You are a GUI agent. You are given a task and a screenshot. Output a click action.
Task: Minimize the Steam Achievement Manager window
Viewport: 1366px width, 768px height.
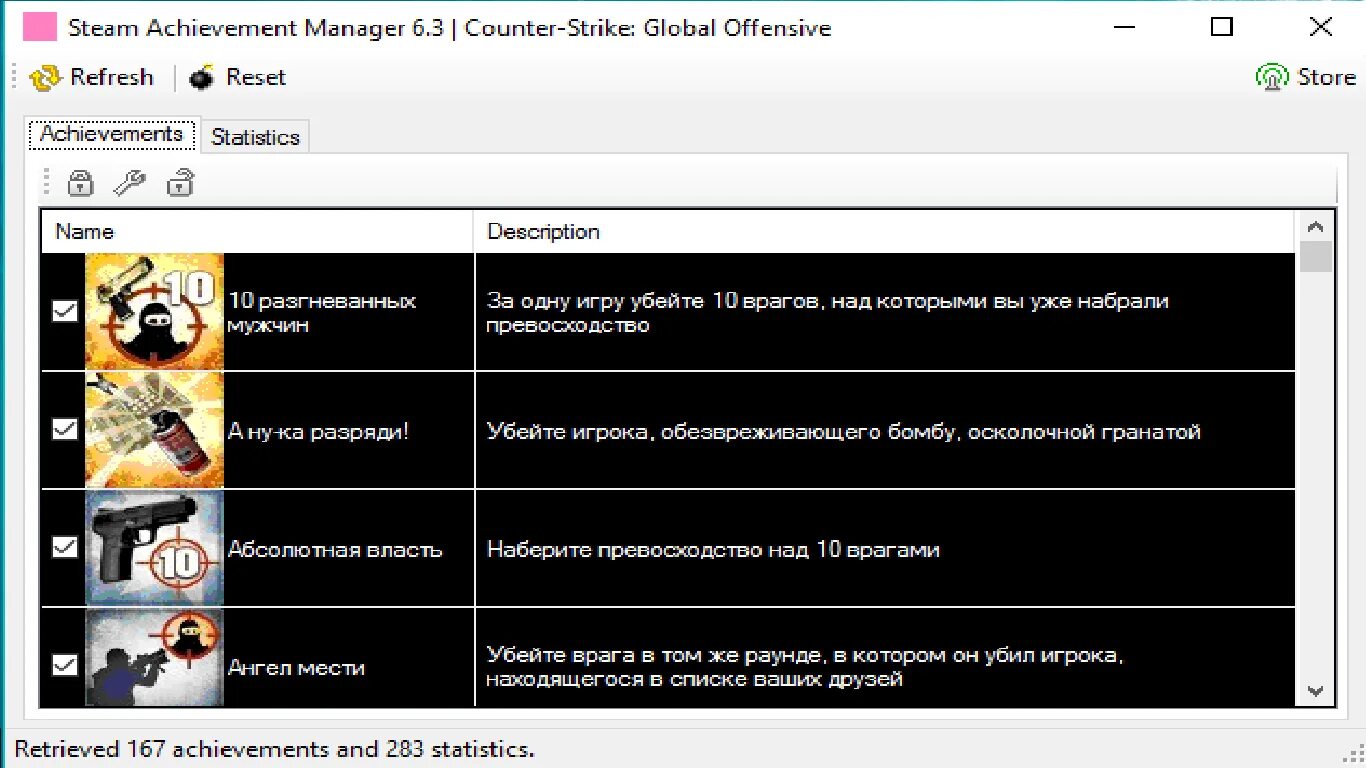click(1123, 27)
